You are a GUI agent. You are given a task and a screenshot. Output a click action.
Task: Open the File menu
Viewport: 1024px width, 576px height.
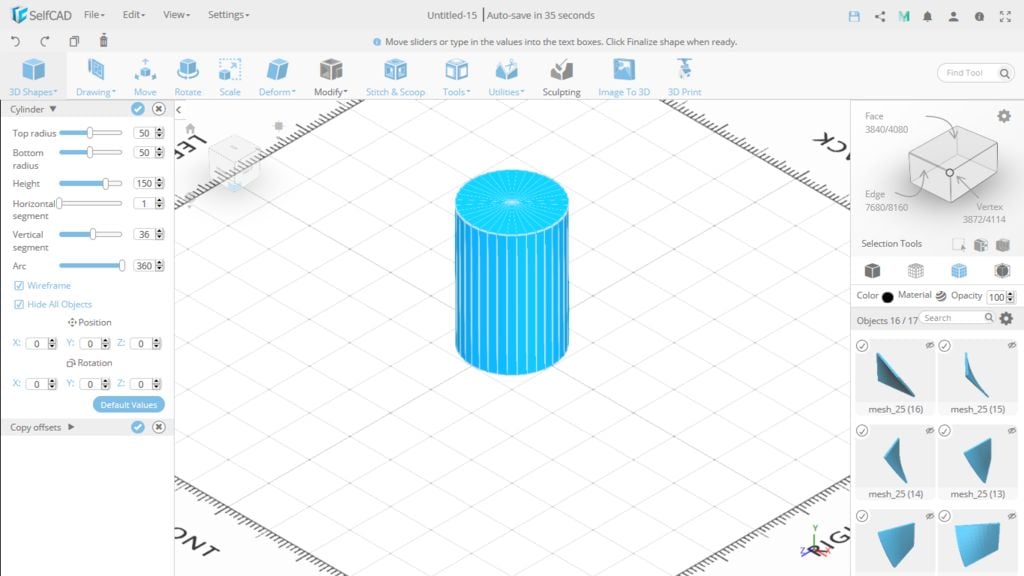[94, 15]
